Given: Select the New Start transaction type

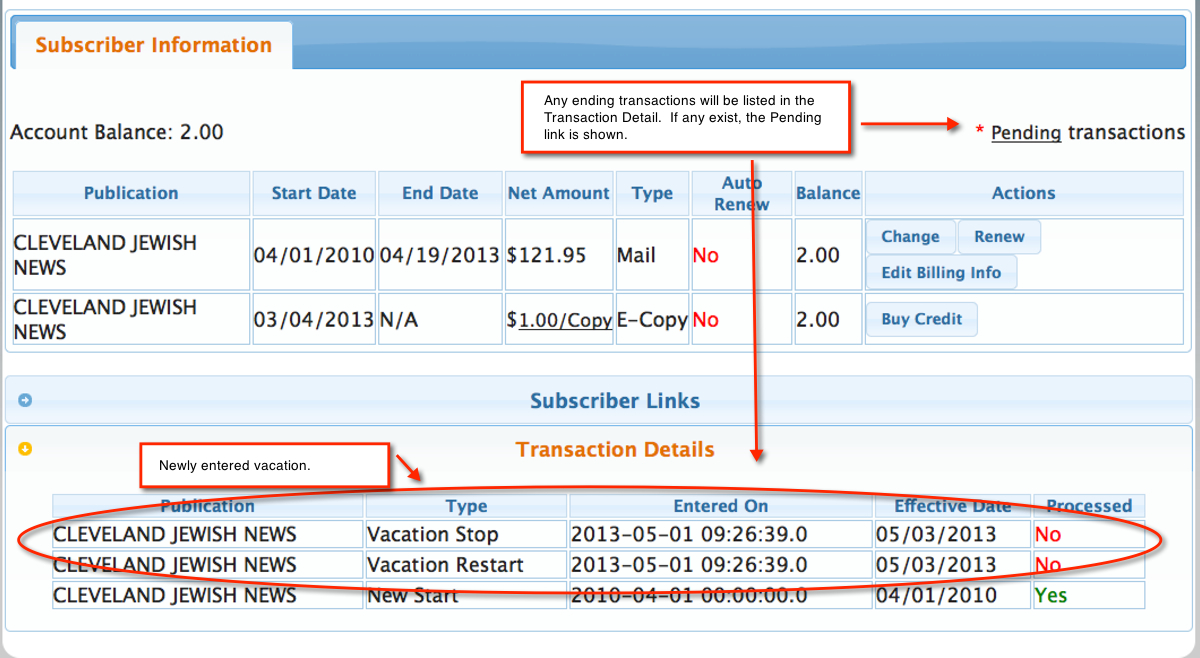Looking at the screenshot, I should click(413, 596).
